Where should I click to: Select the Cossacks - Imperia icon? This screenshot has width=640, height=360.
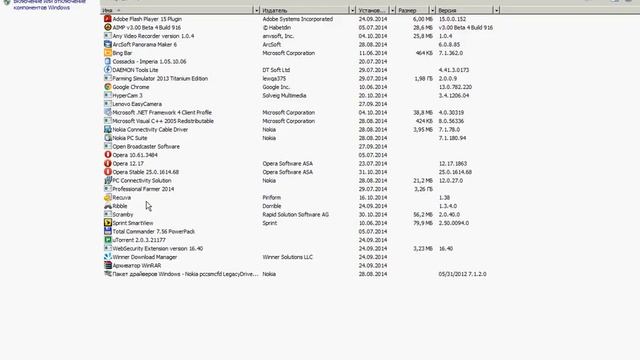tap(108, 61)
